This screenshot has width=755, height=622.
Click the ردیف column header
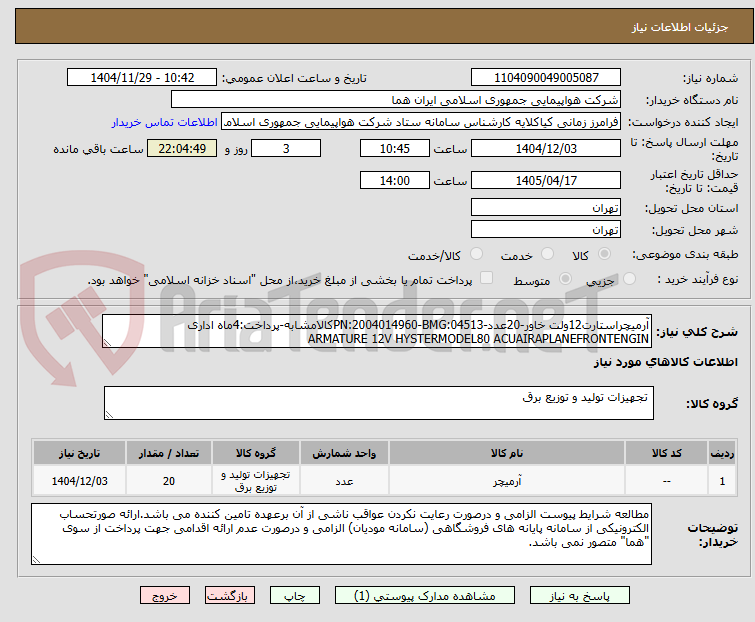click(722, 453)
